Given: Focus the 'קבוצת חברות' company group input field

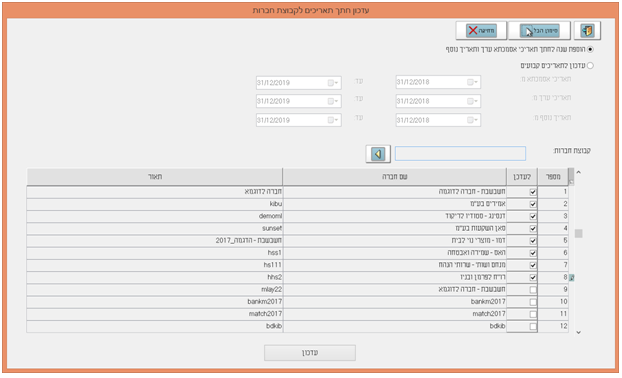Looking at the screenshot, I should coord(460,154).
